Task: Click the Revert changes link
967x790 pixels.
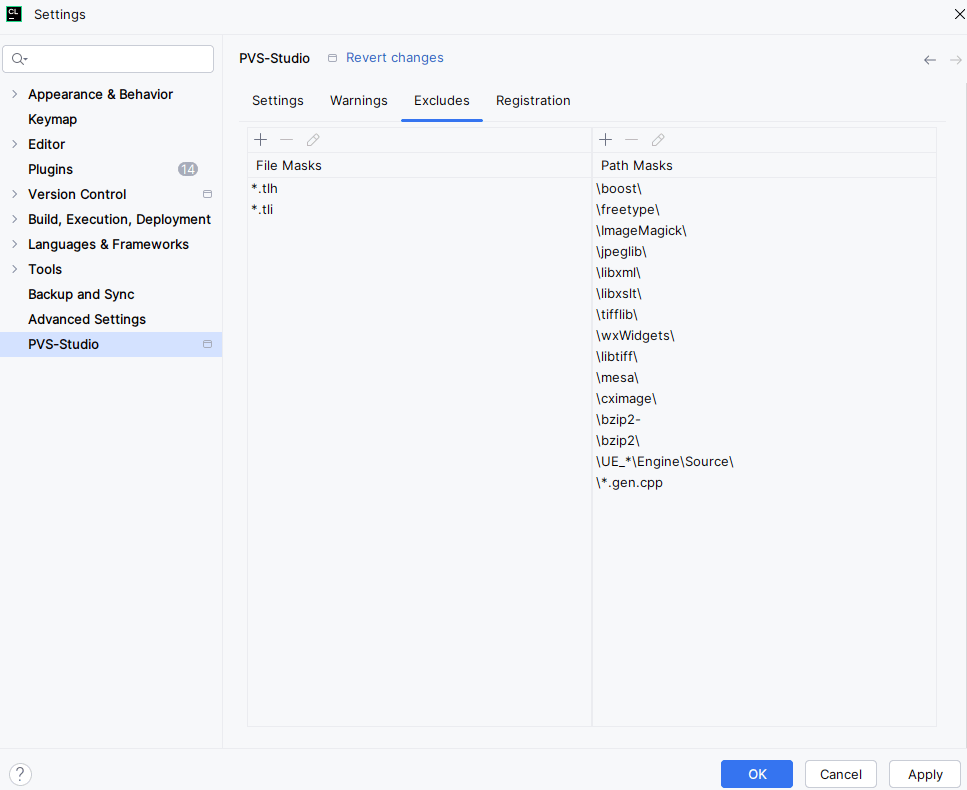Action: click(394, 58)
